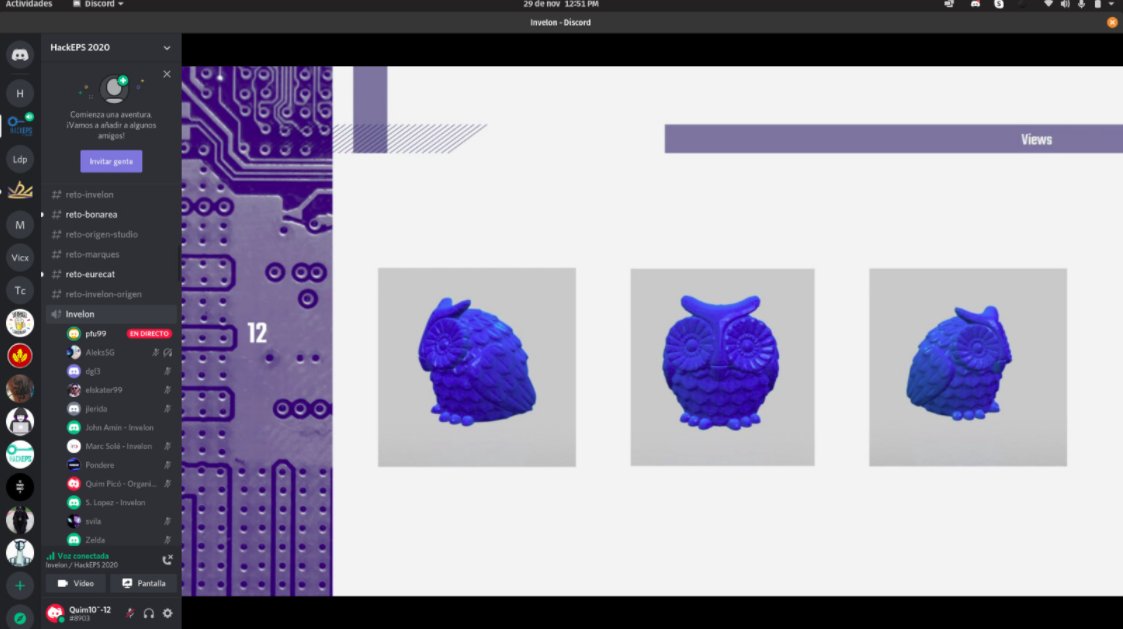Open volume icon in system tray
Viewport: 1123px width, 629px height.
1065,4
